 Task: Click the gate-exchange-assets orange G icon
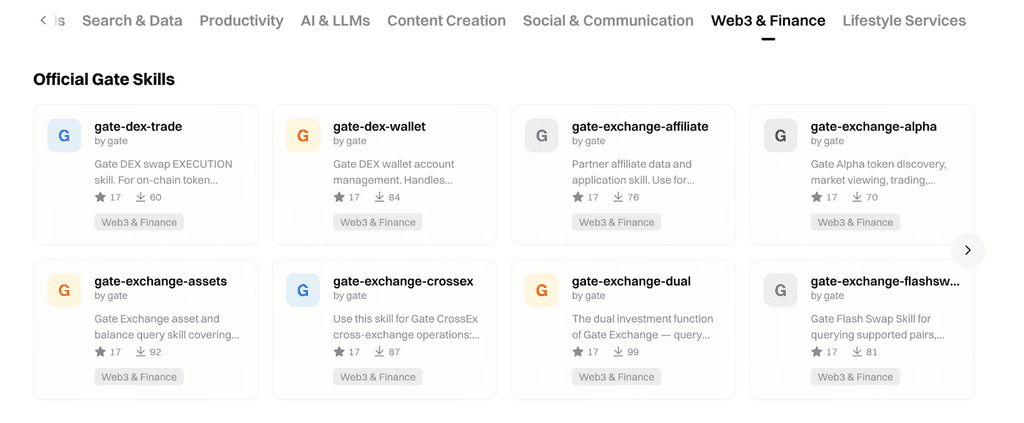click(x=64, y=290)
